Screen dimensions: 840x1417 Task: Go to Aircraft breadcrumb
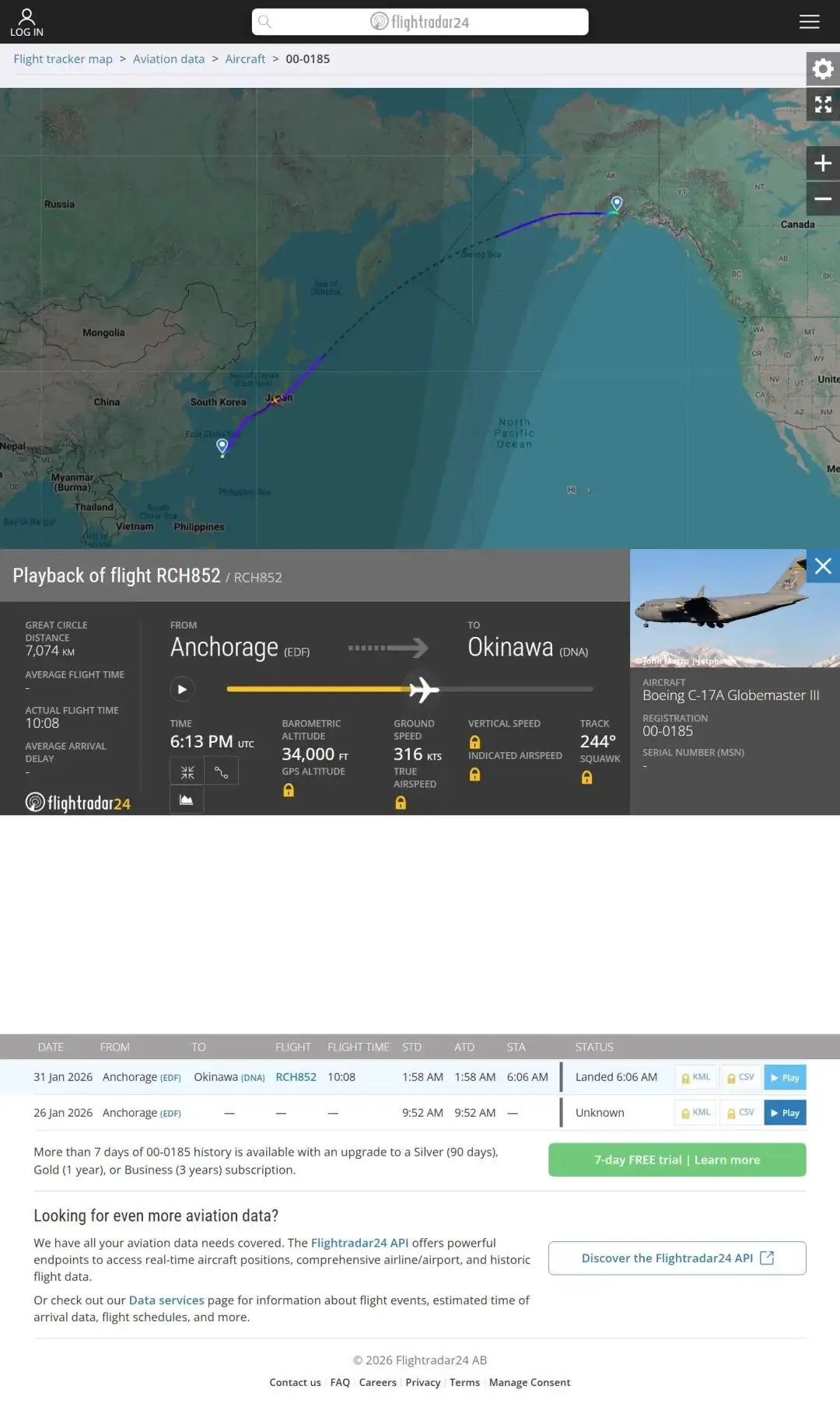tap(245, 59)
